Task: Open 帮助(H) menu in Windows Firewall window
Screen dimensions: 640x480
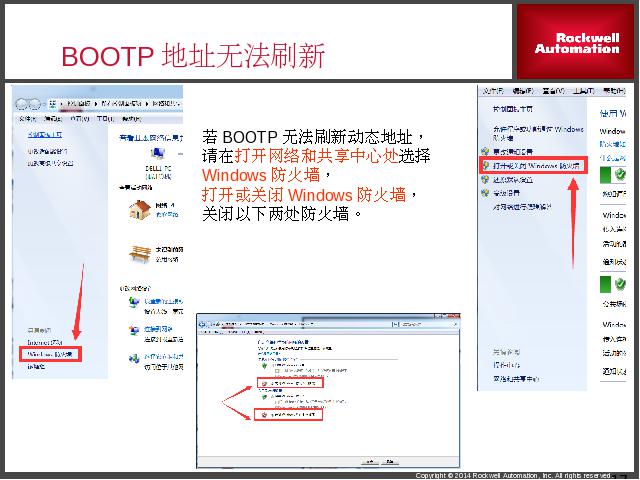Action: 614,91
